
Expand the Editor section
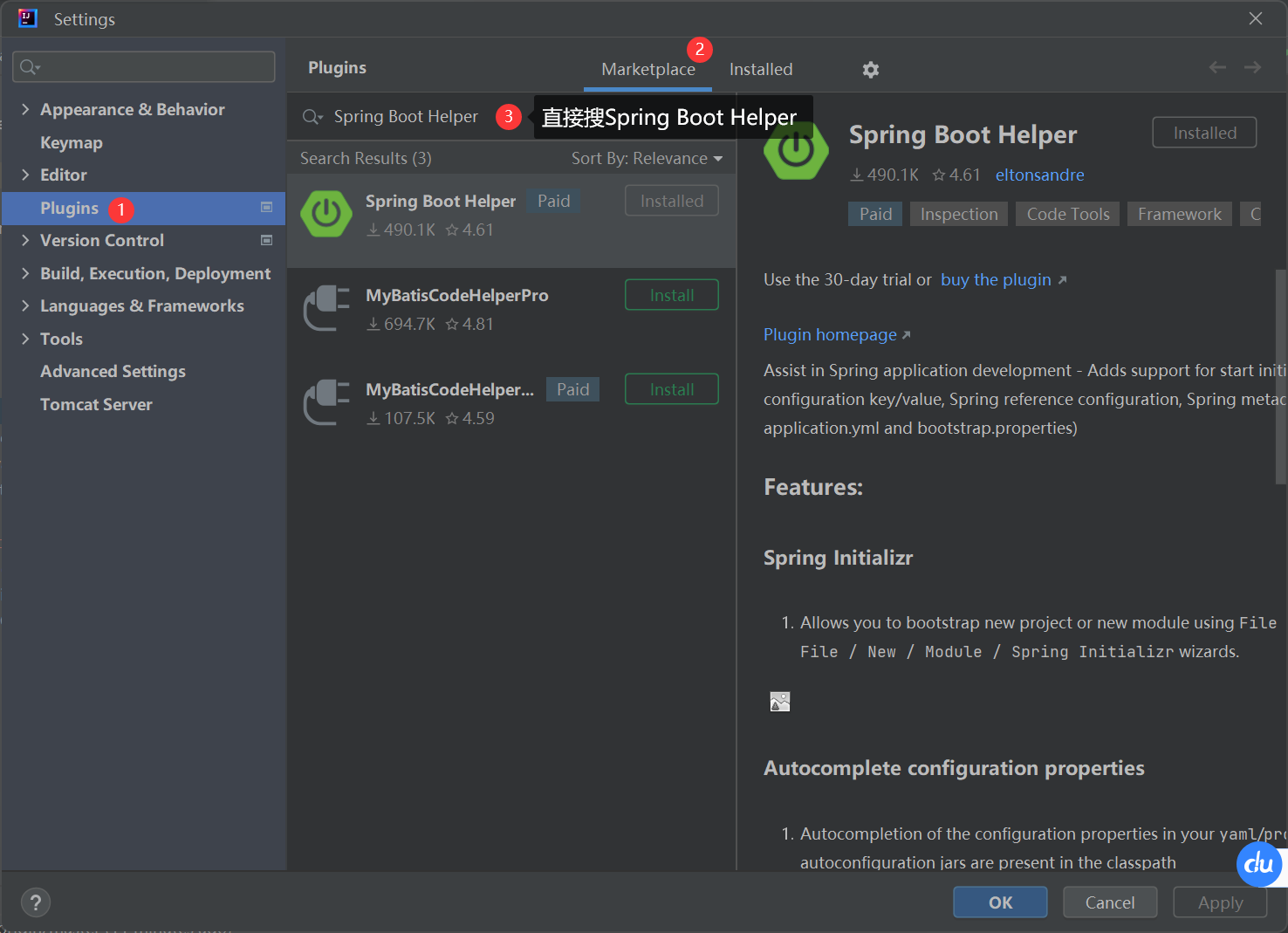tap(25, 175)
